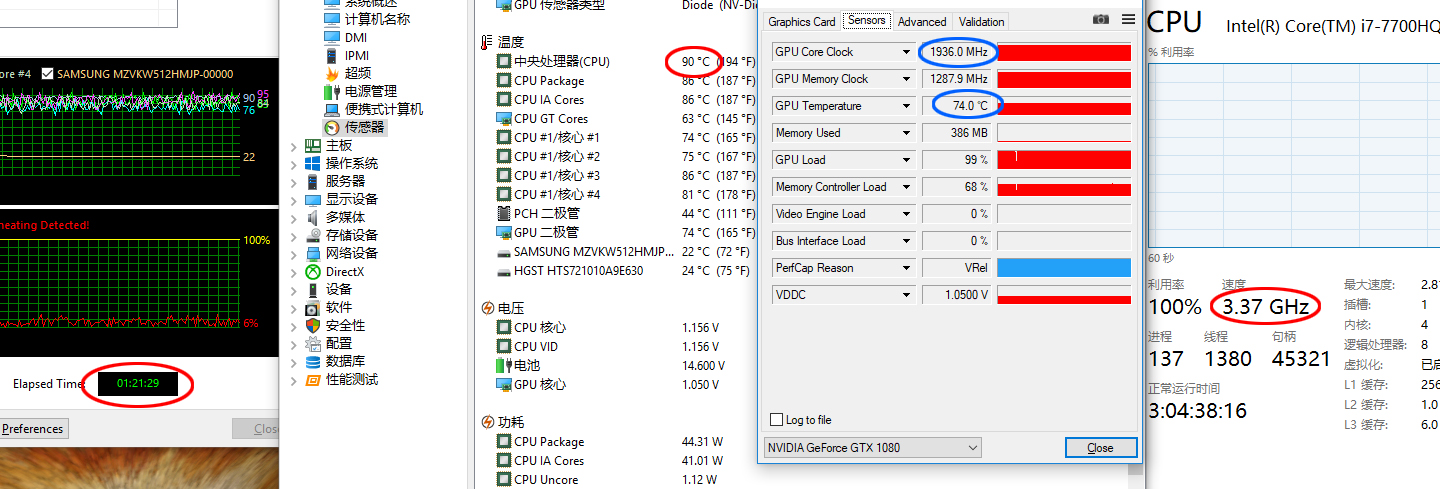Open the Video Engine Load dropdown
The height and width of the screenshot is (489, 1440).
[x=907, y=214]
